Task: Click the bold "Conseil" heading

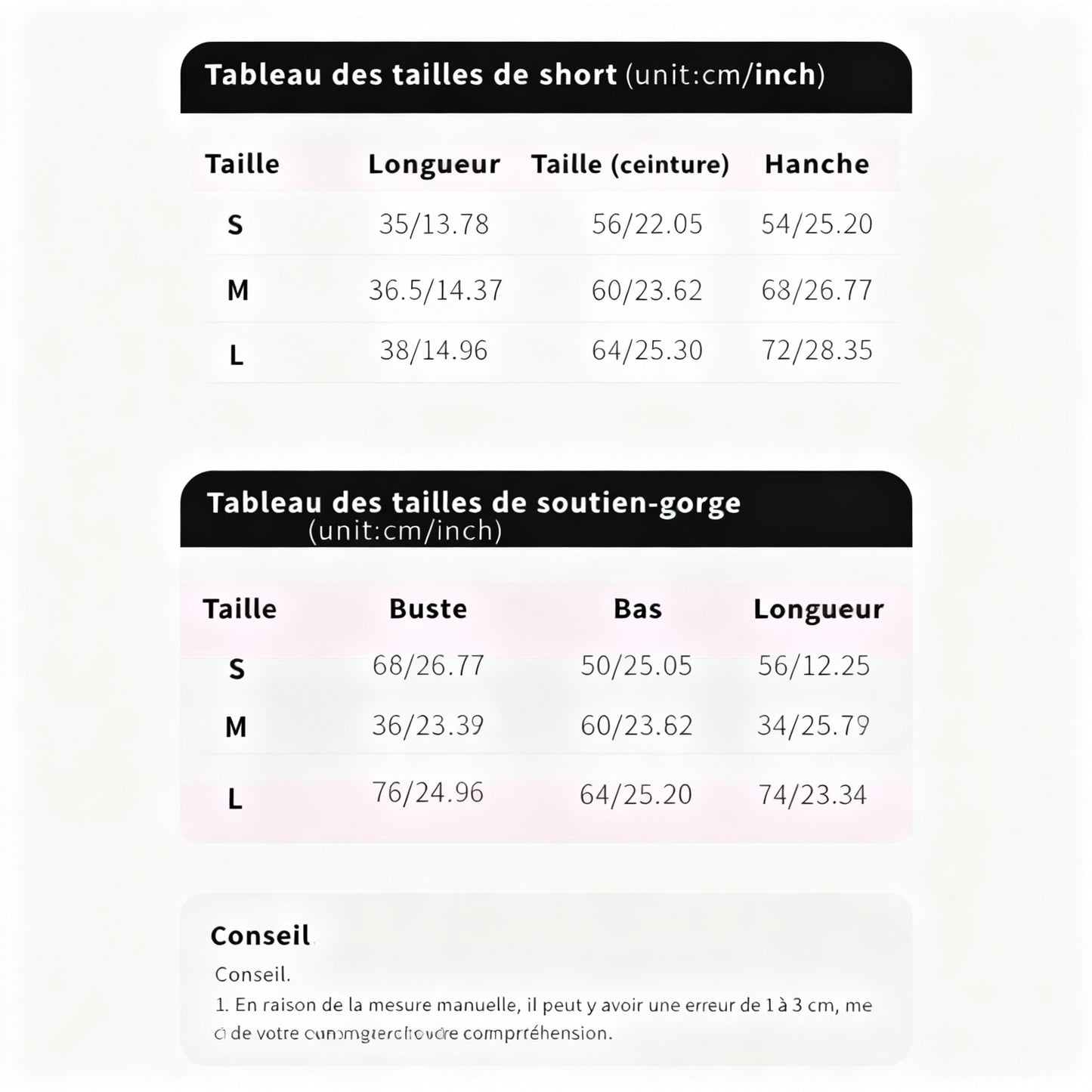Action: pyautogui.click(x=260, y=936)
